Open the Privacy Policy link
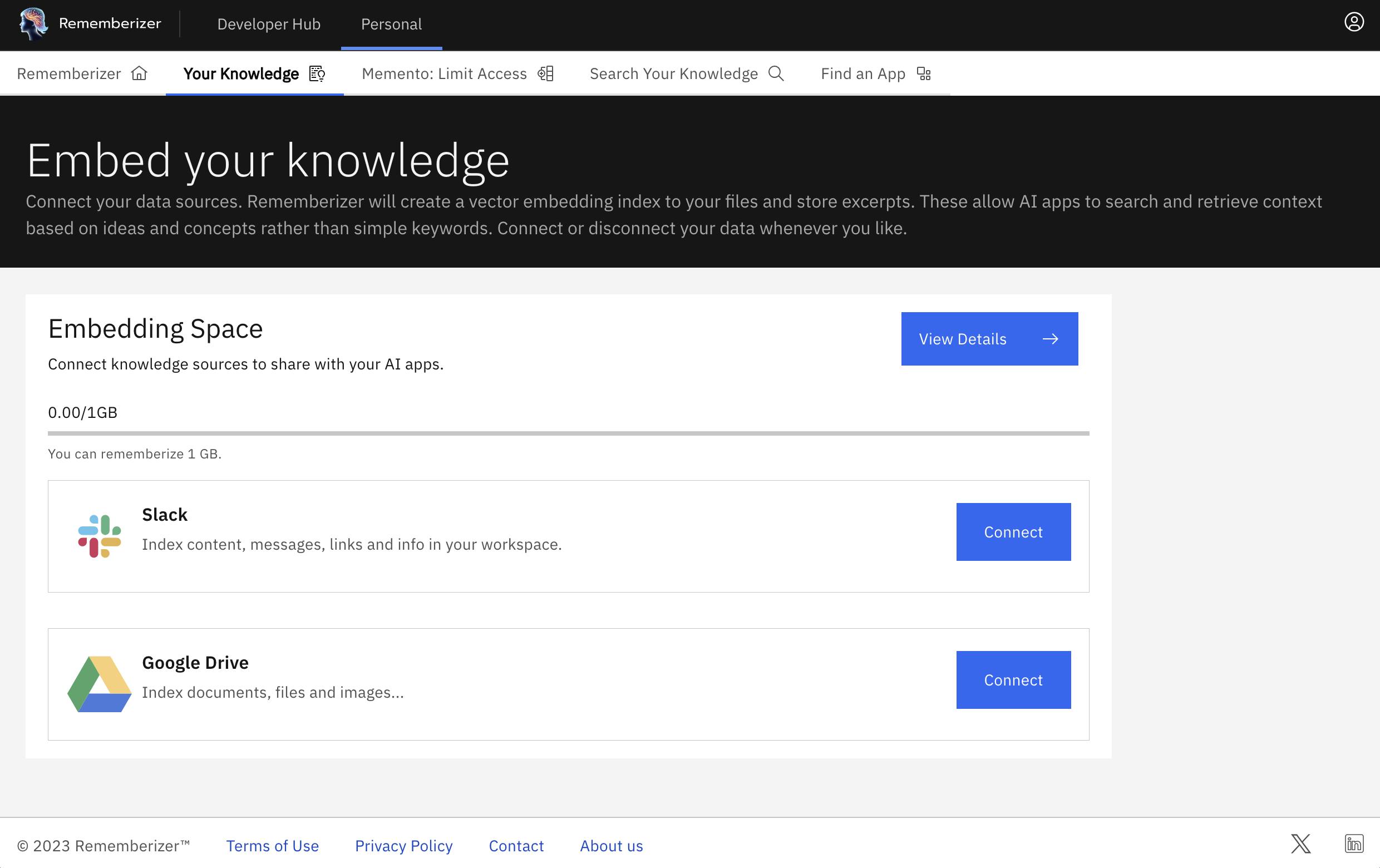Image resolution: width=1380 pixels, height=868 pixels. point(403,846)
